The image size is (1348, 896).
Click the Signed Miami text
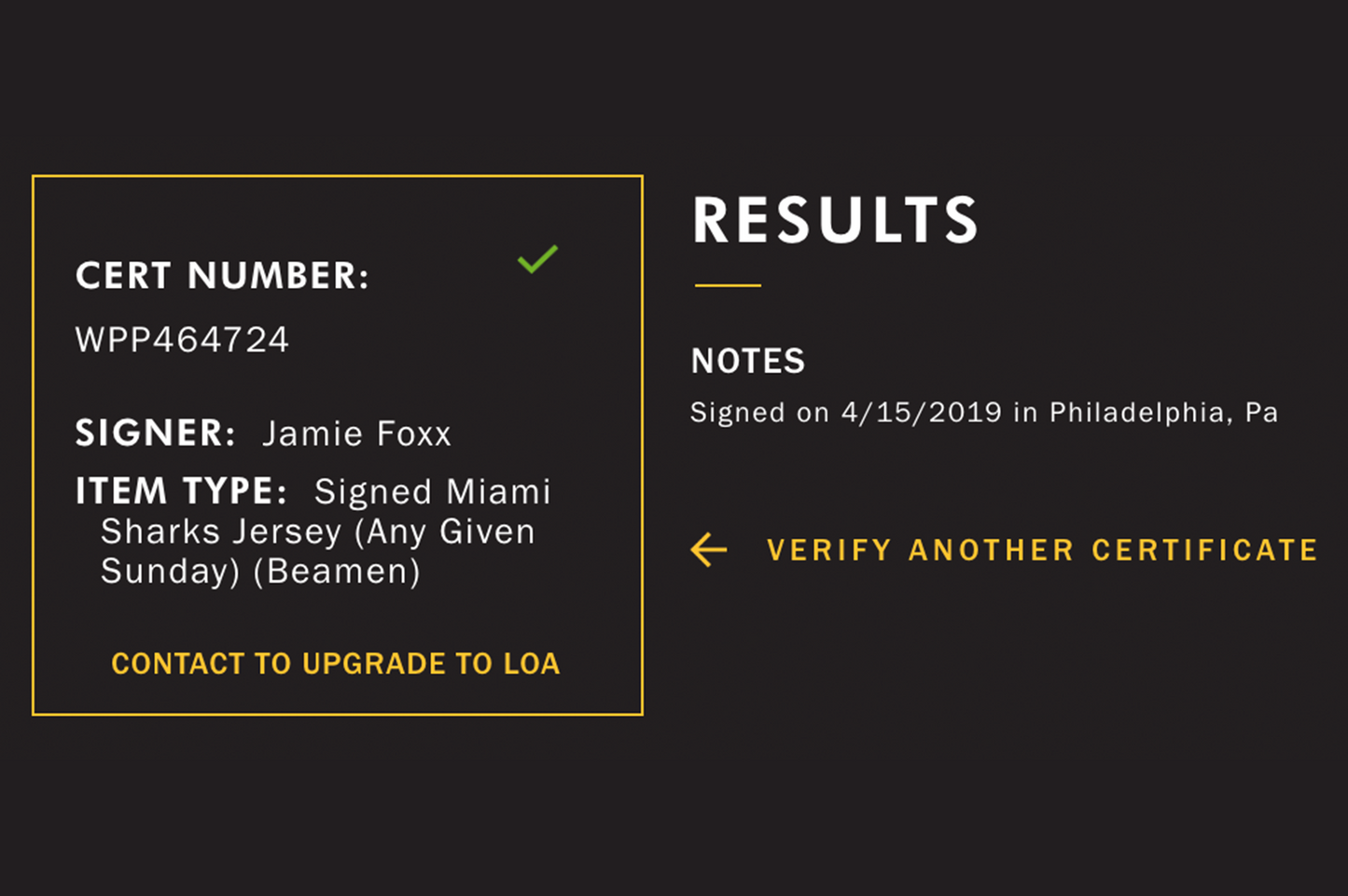point(433,492)
